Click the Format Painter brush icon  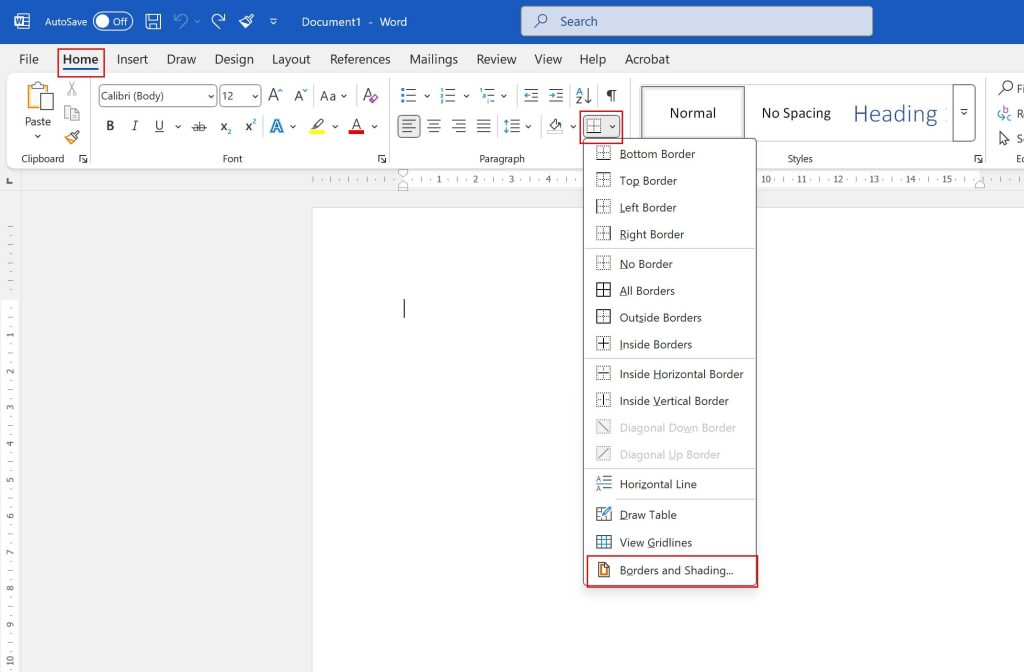pos(72,137)
